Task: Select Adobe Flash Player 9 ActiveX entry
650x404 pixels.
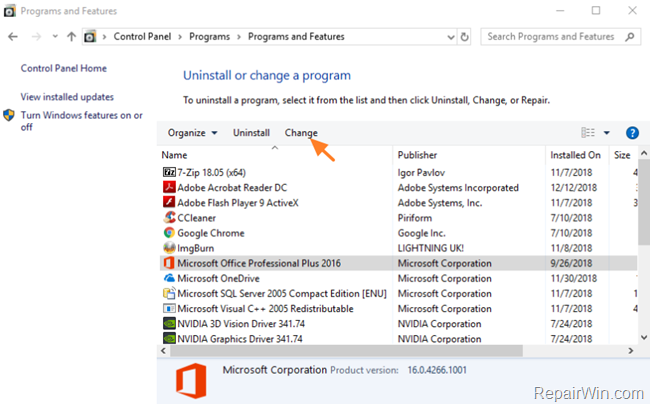Action: (238, 202)
